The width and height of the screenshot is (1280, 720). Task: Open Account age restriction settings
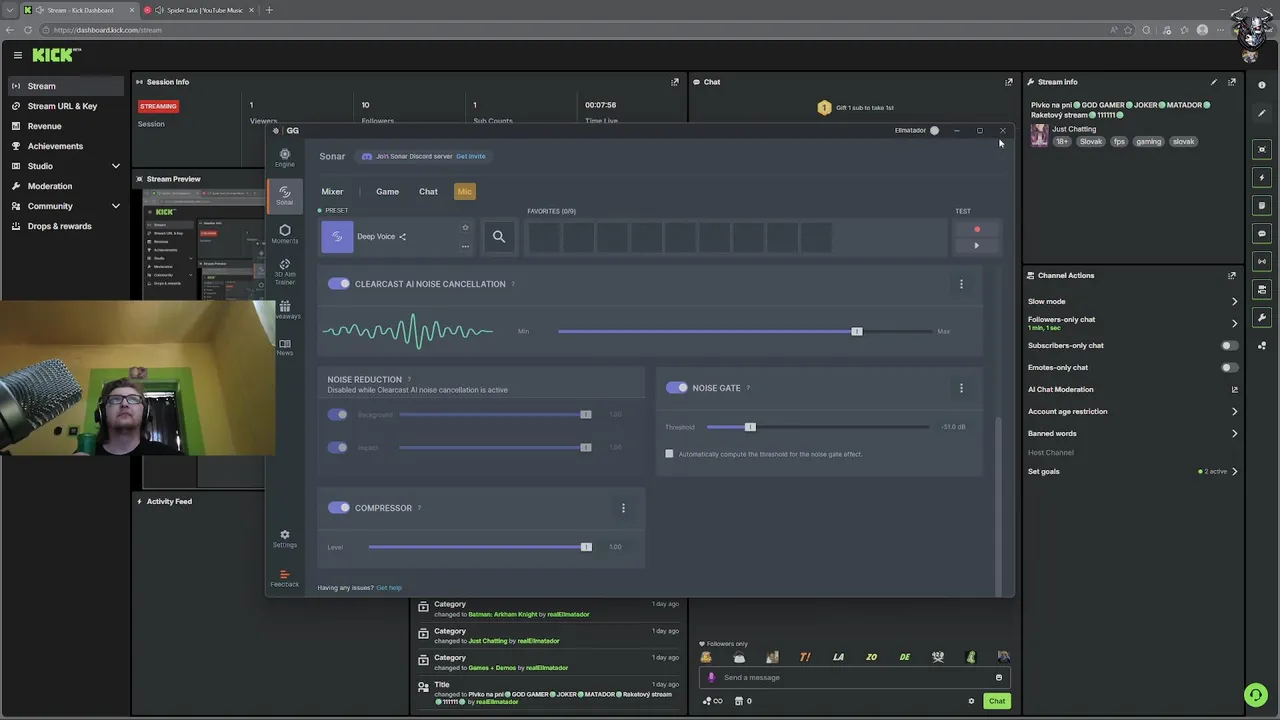point(1133,411)
